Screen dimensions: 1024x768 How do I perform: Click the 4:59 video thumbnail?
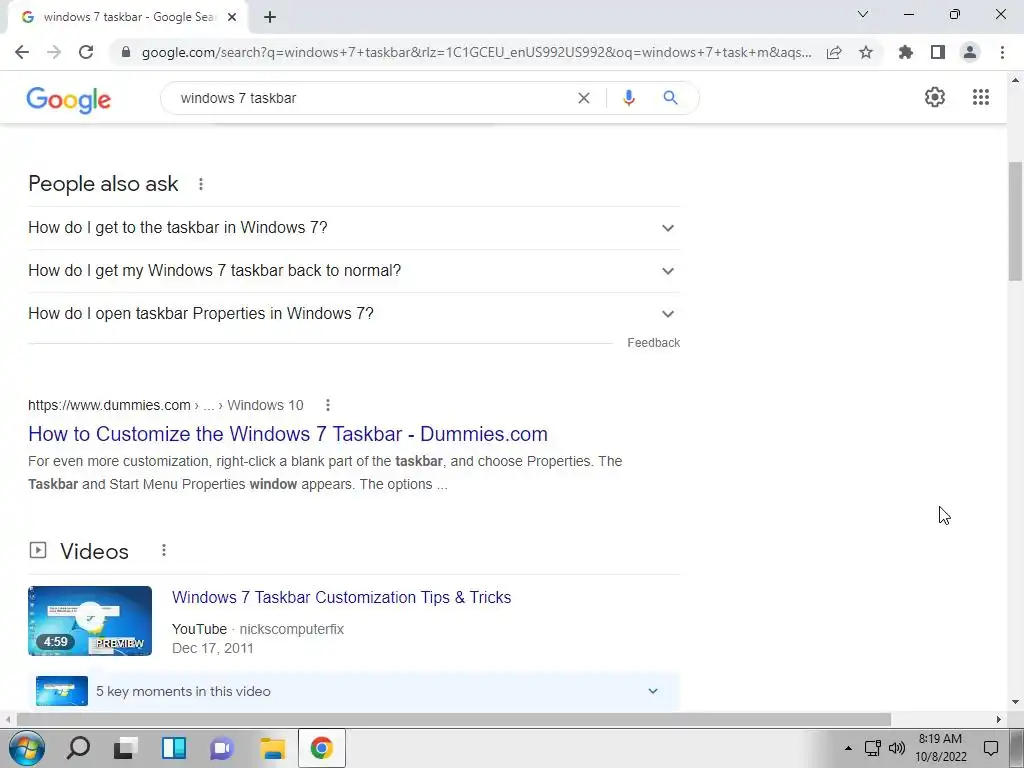point(90,621)
